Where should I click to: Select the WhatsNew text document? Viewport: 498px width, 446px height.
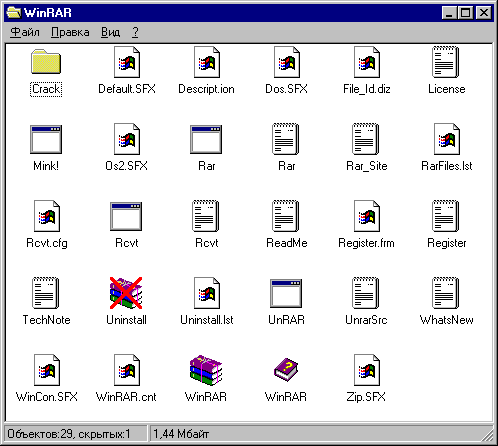[446, 293]
